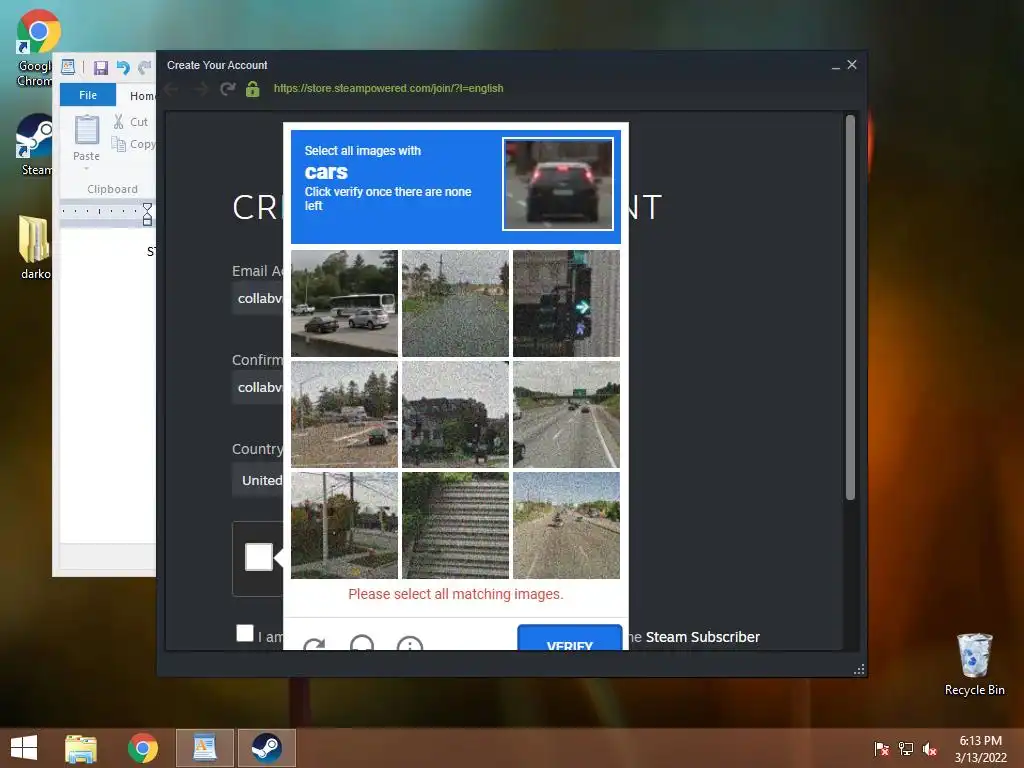Click the Redo arrow in WordPad
Image resolution: width=1024 pixels, height=768 pixels.
coord(144,67)
